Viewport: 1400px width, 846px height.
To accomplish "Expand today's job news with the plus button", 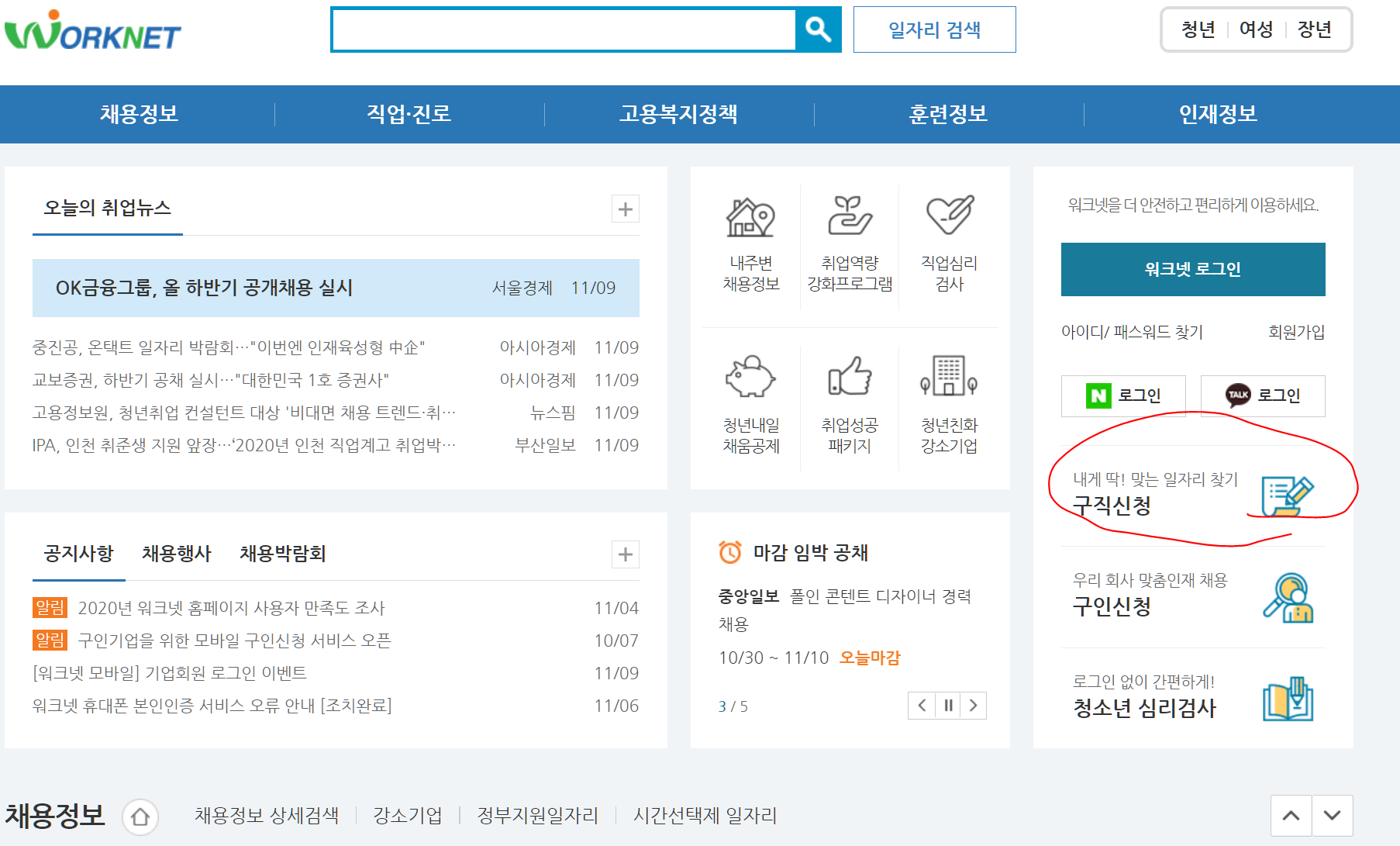I will pyautogui.click(x=626, y=209).
